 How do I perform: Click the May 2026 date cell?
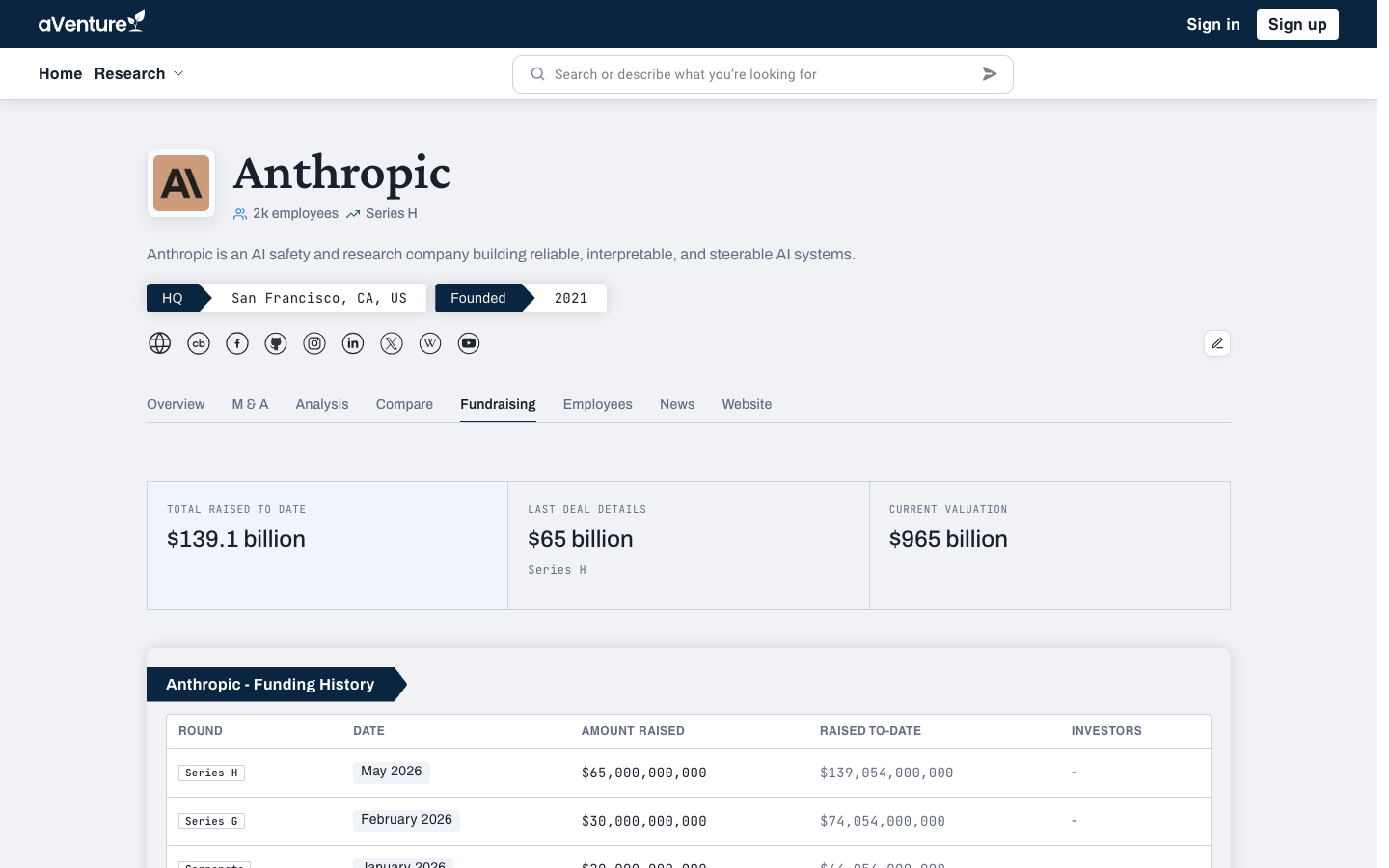391,772
